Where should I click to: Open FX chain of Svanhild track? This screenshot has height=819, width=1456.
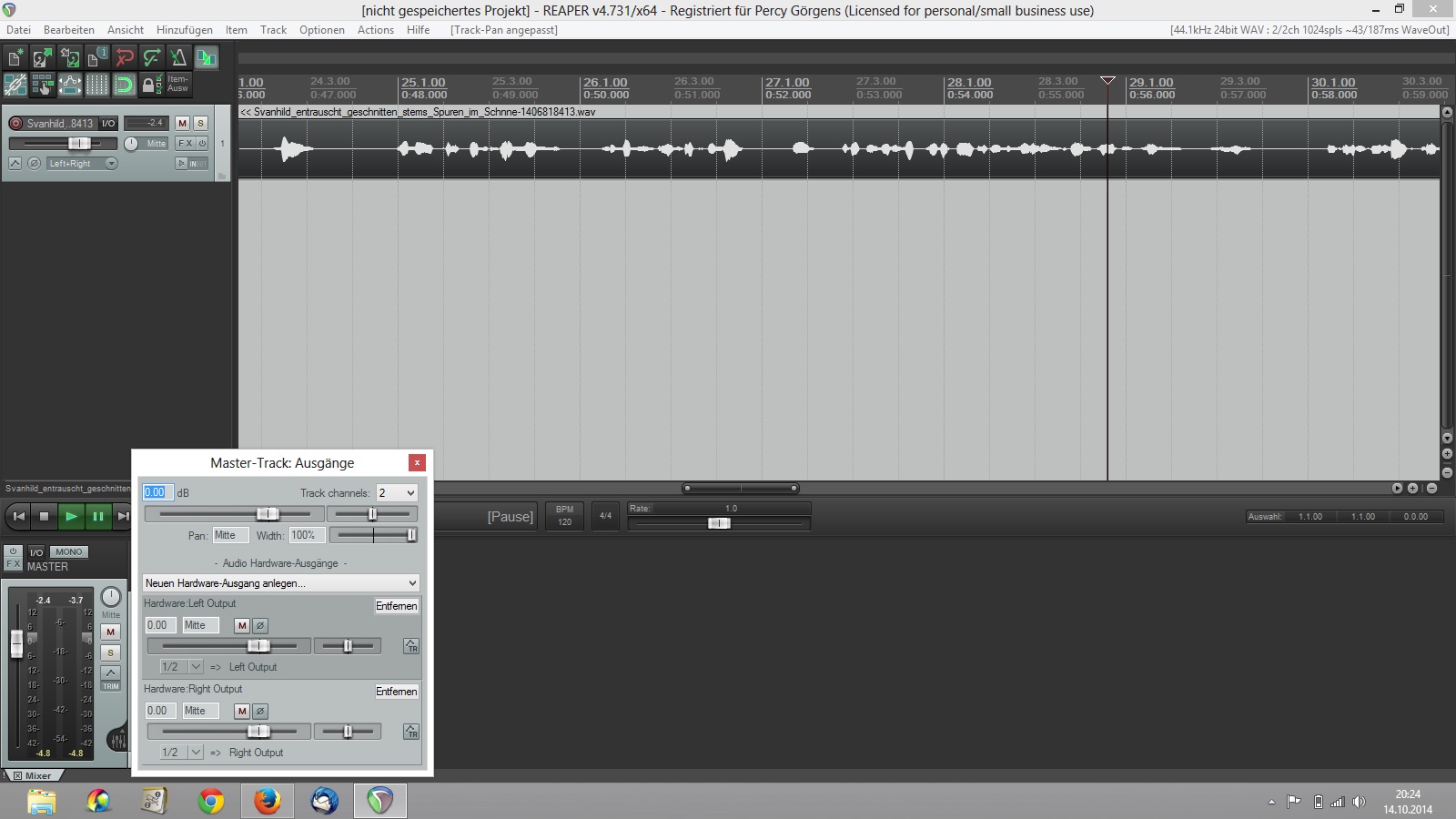(186, 143)
